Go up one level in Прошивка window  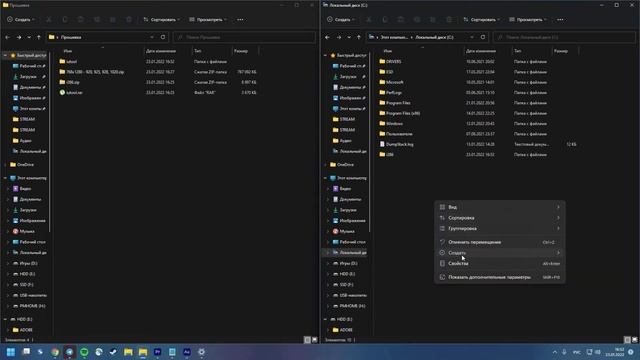(39, 37)
